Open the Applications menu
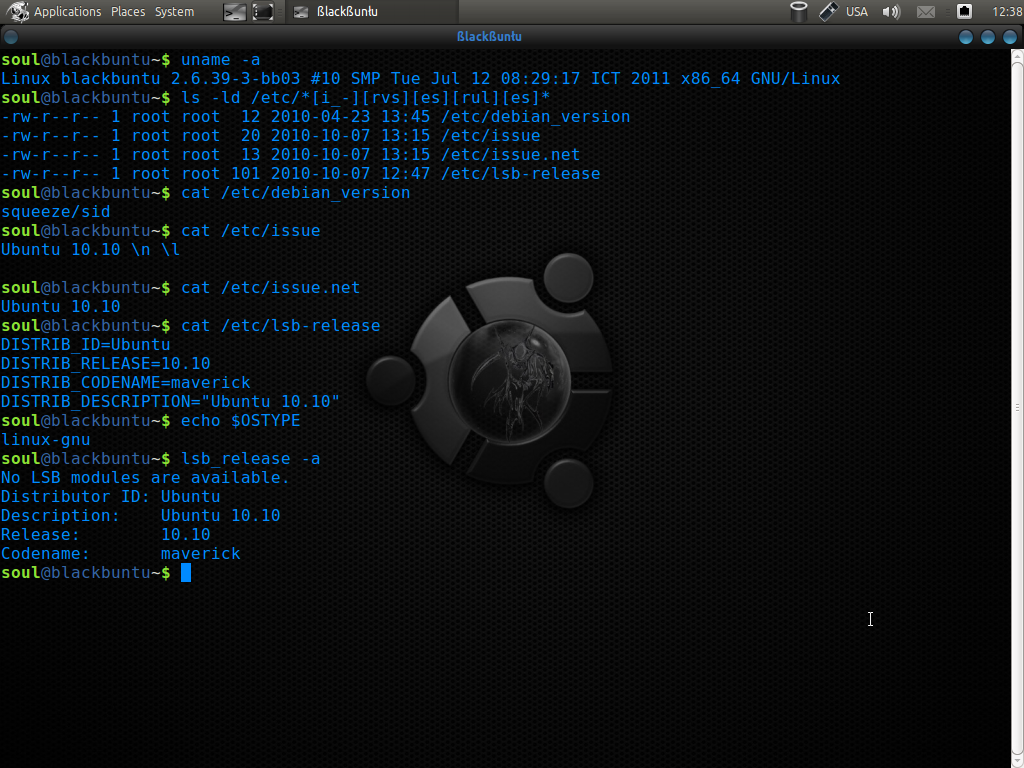Screen dimensions: 1024x768 [x=67, y=12]
